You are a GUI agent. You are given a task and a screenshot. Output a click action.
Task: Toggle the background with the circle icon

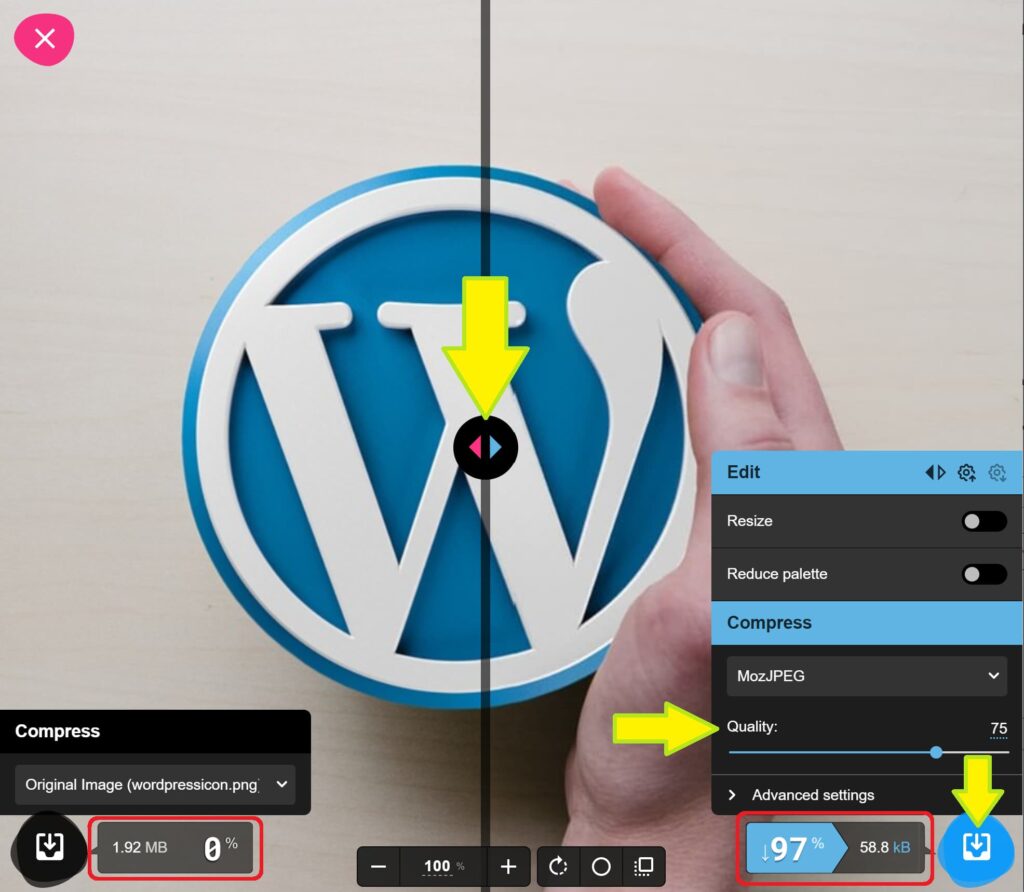click(x=601, y=867)
